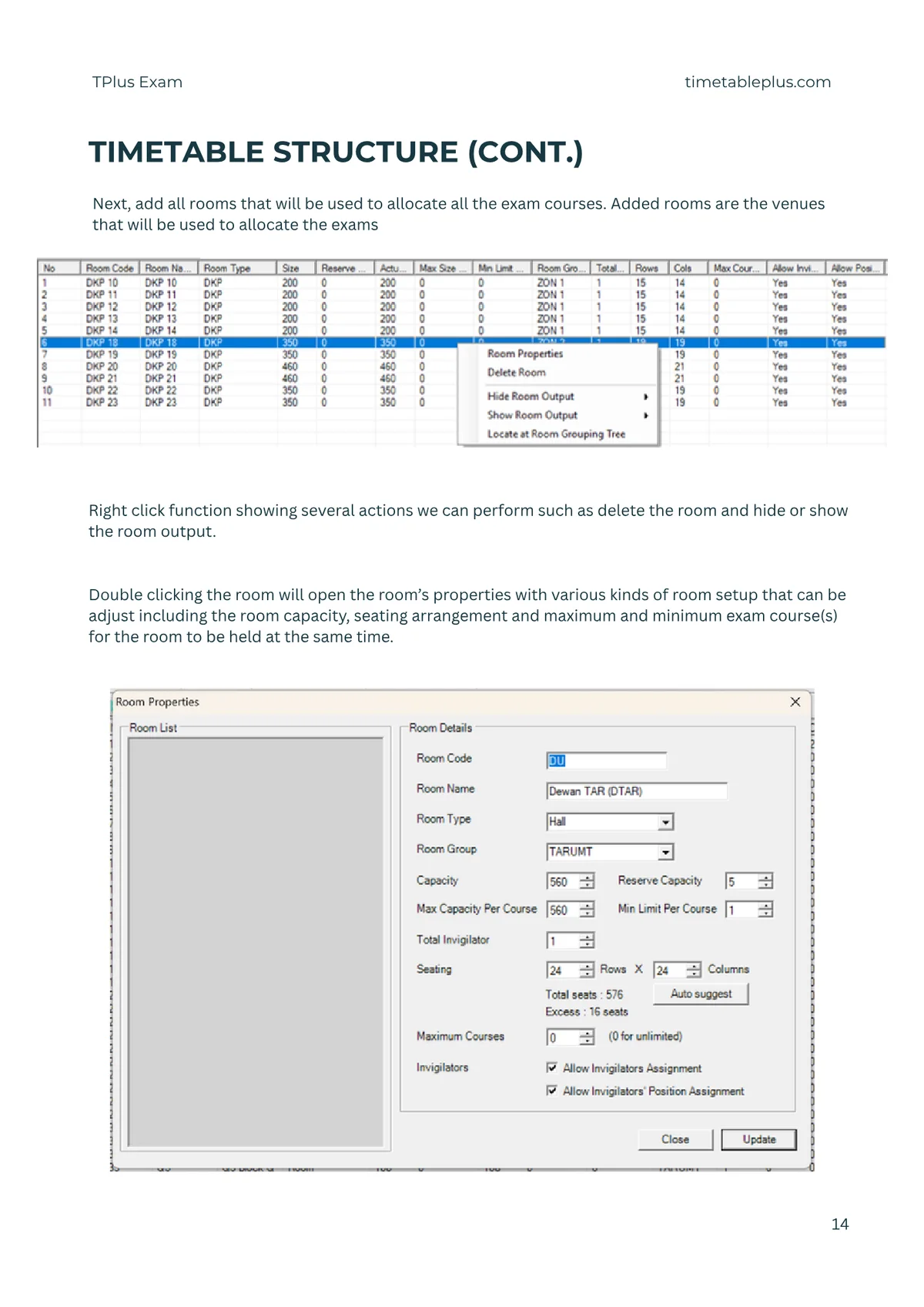Click the Room Code input field

pyautogui.click(x=606, y=761)
